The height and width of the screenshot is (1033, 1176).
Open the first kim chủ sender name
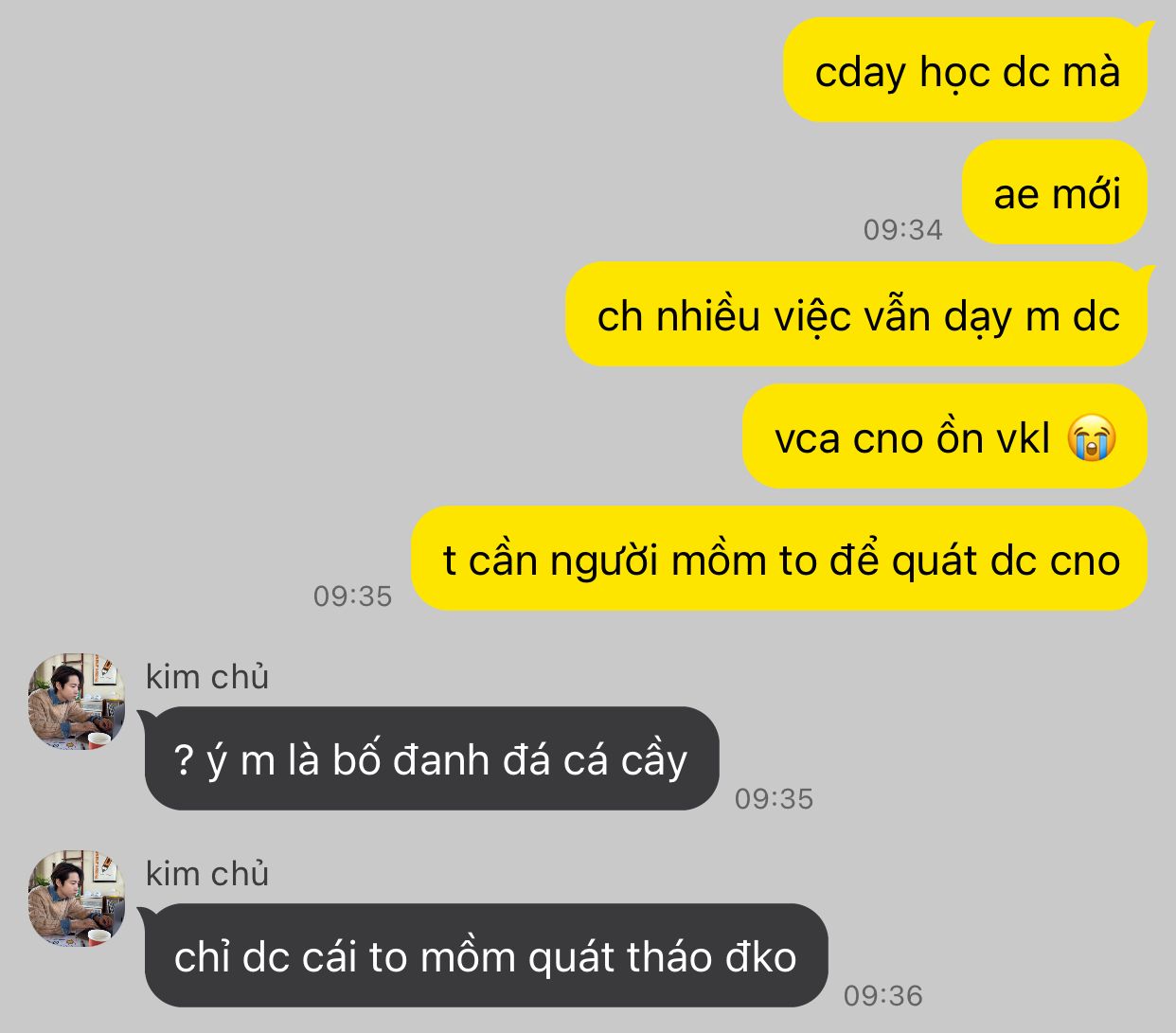207,677
